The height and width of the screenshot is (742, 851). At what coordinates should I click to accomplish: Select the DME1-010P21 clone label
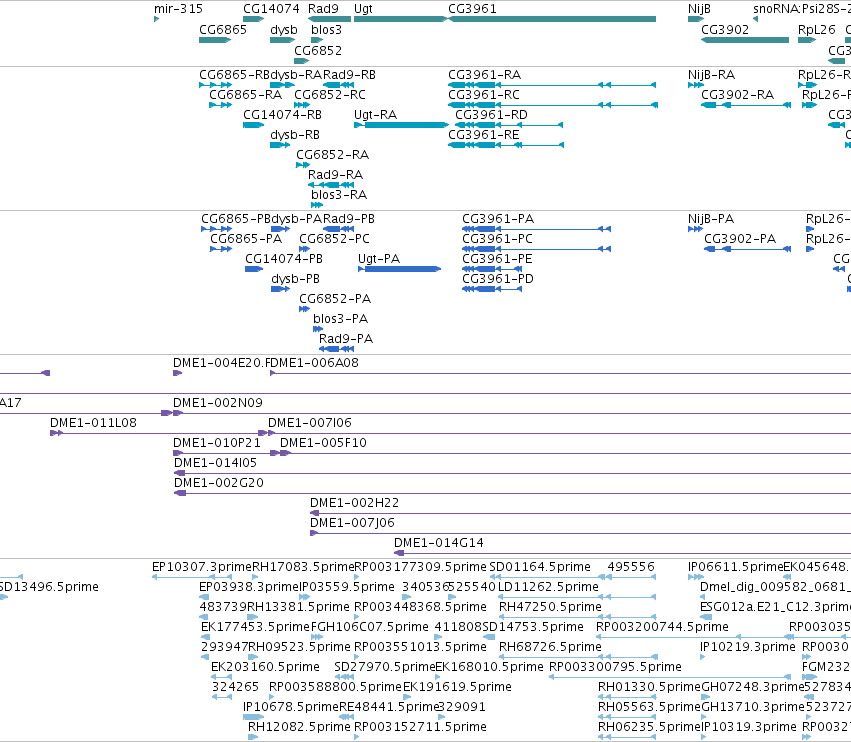coord(217,443)
